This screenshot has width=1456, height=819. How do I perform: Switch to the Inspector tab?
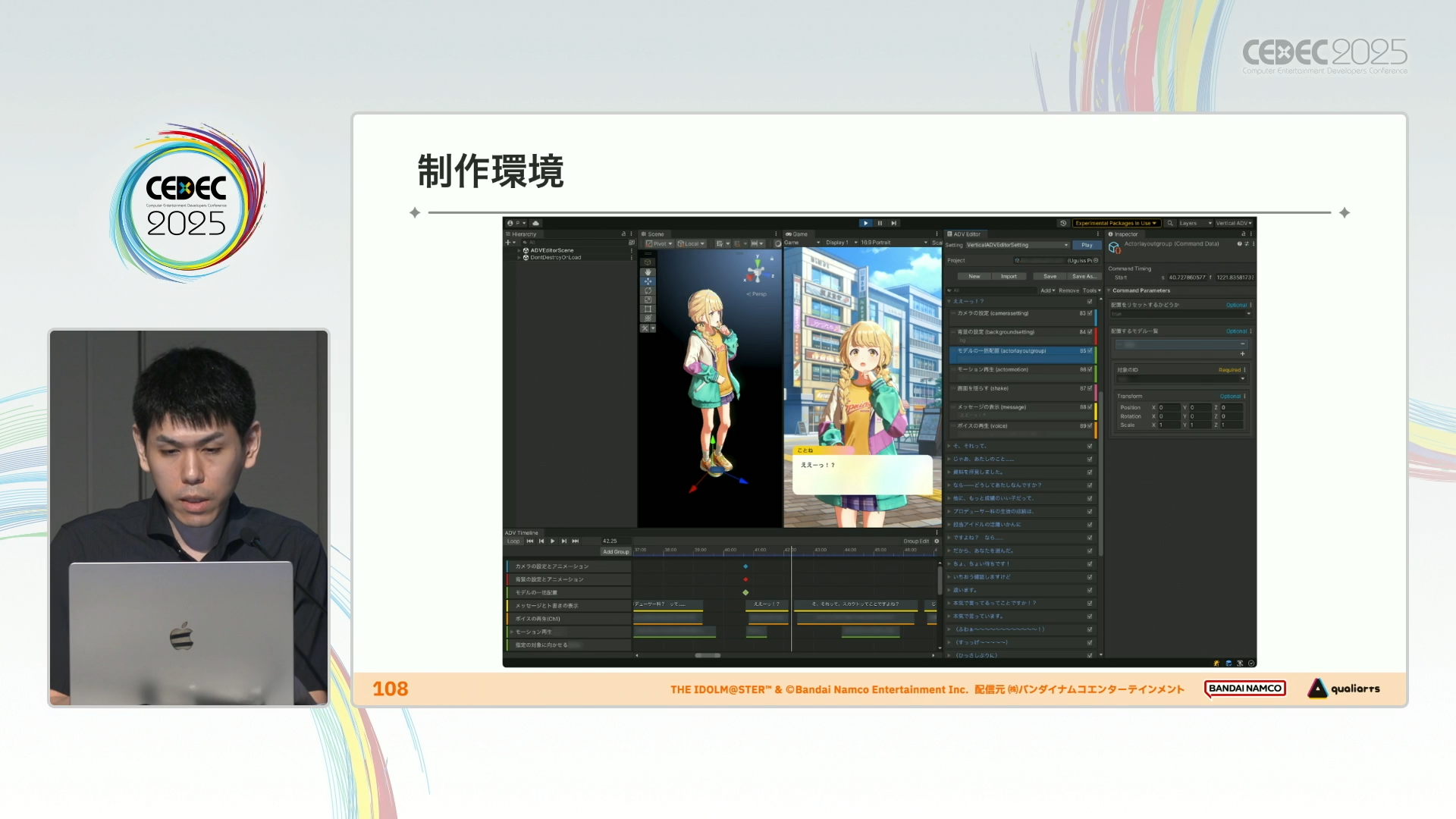point(1125,234)
